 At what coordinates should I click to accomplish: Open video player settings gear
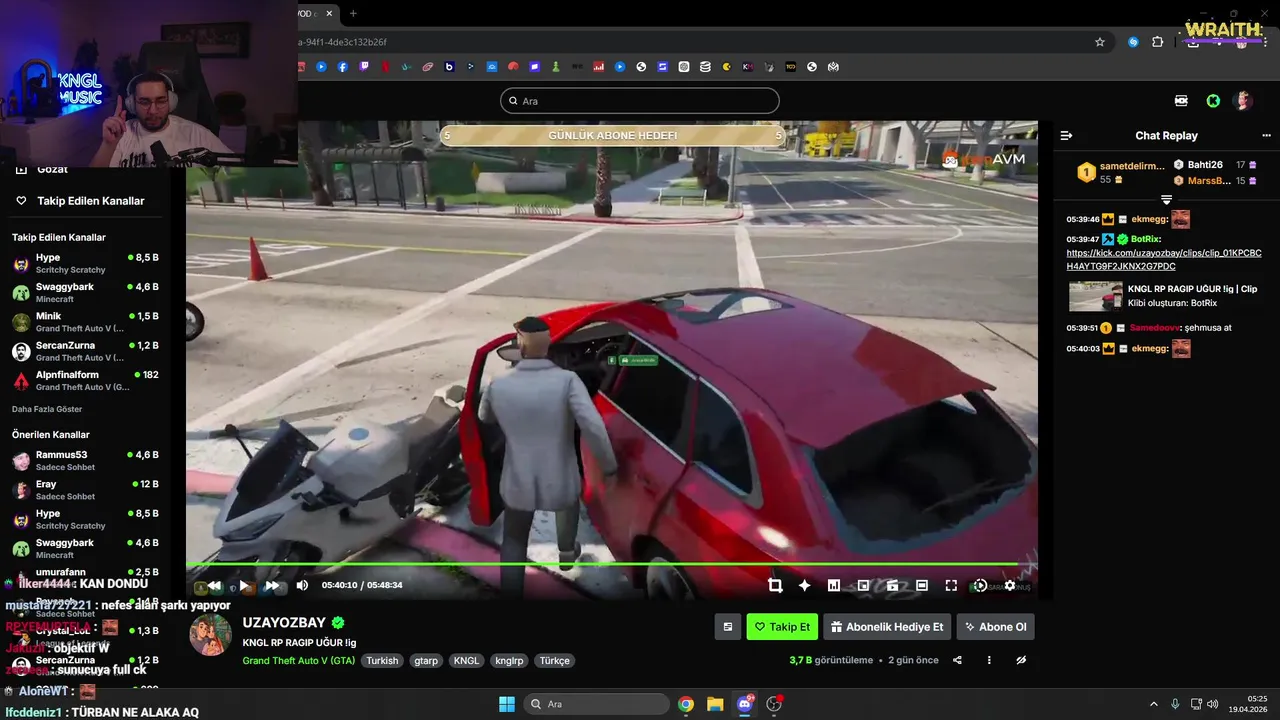point(1010,585)
